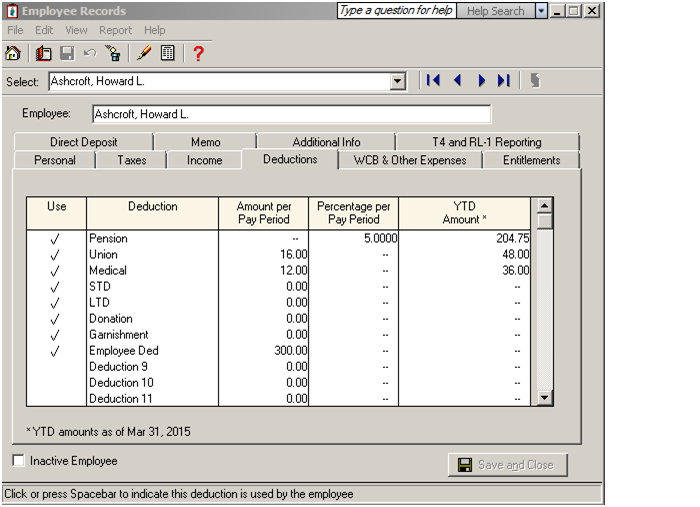
Task: Switch to WCB & Other Expenses tab
Action: coord(410,160)
